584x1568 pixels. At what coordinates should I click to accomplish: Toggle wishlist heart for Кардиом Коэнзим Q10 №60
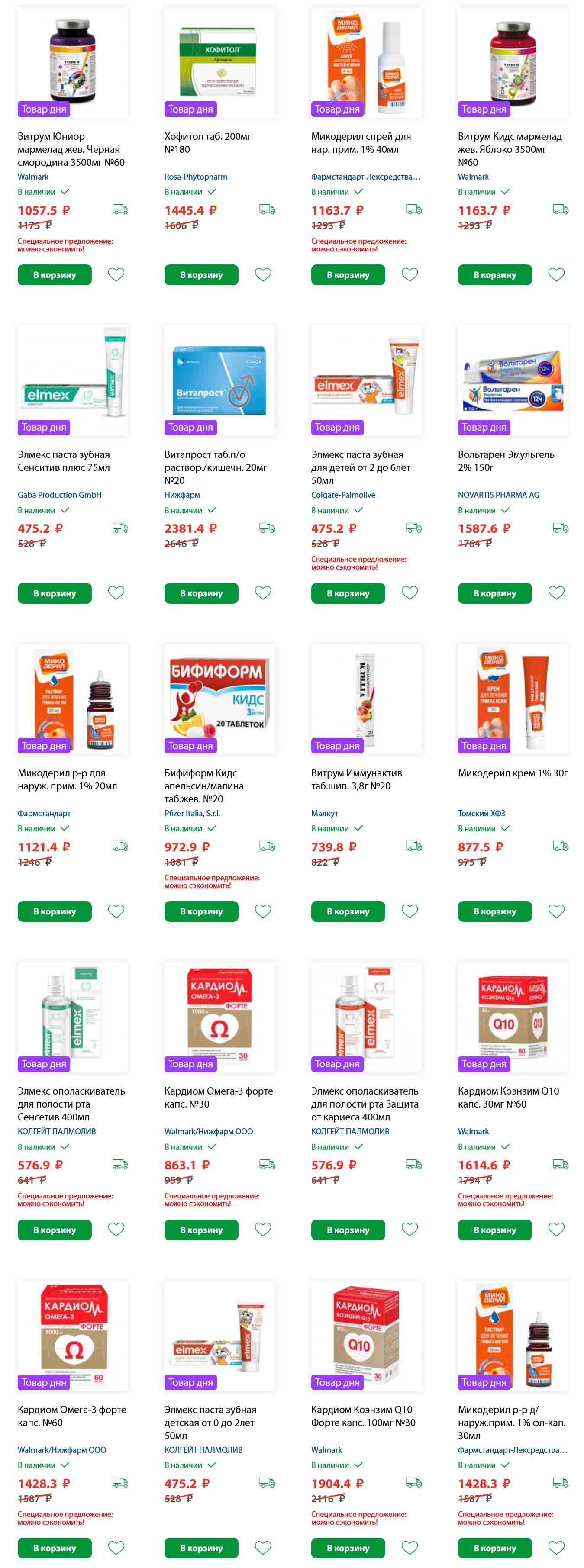click(557, 1229)
